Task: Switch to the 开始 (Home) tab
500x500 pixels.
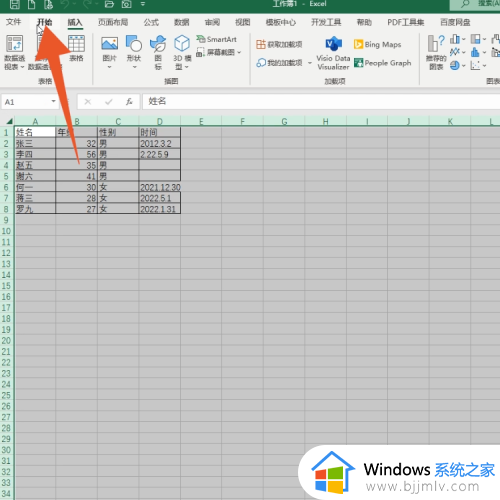Action: [44, 22]
